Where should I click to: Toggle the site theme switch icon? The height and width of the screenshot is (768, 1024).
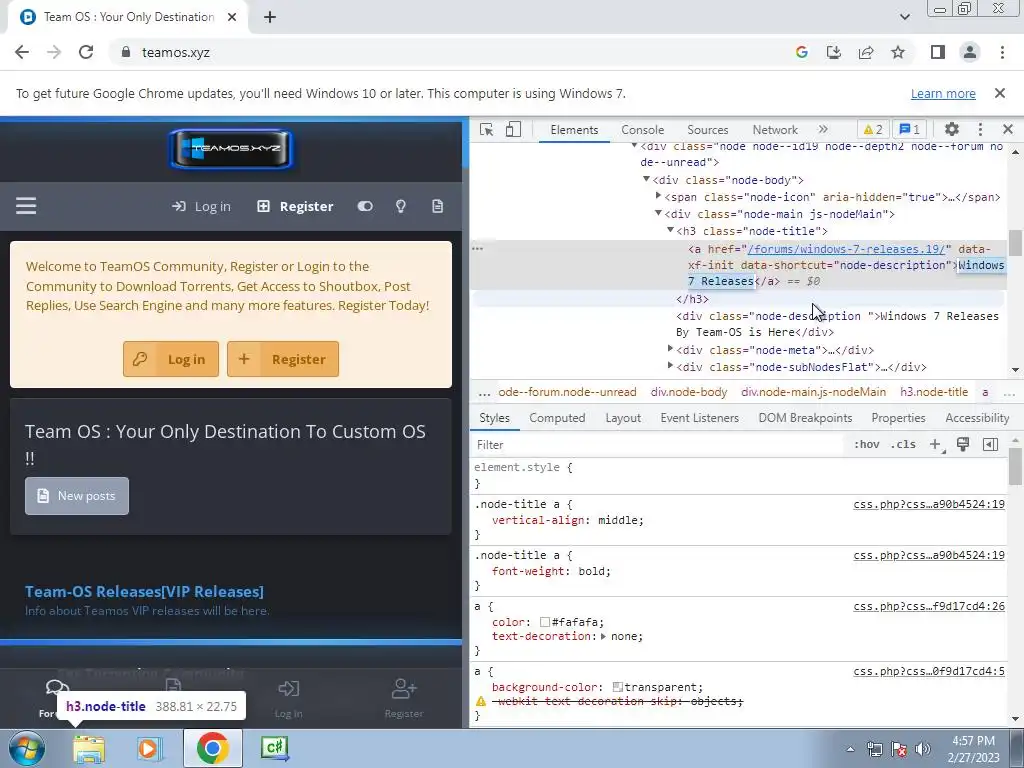365,206
